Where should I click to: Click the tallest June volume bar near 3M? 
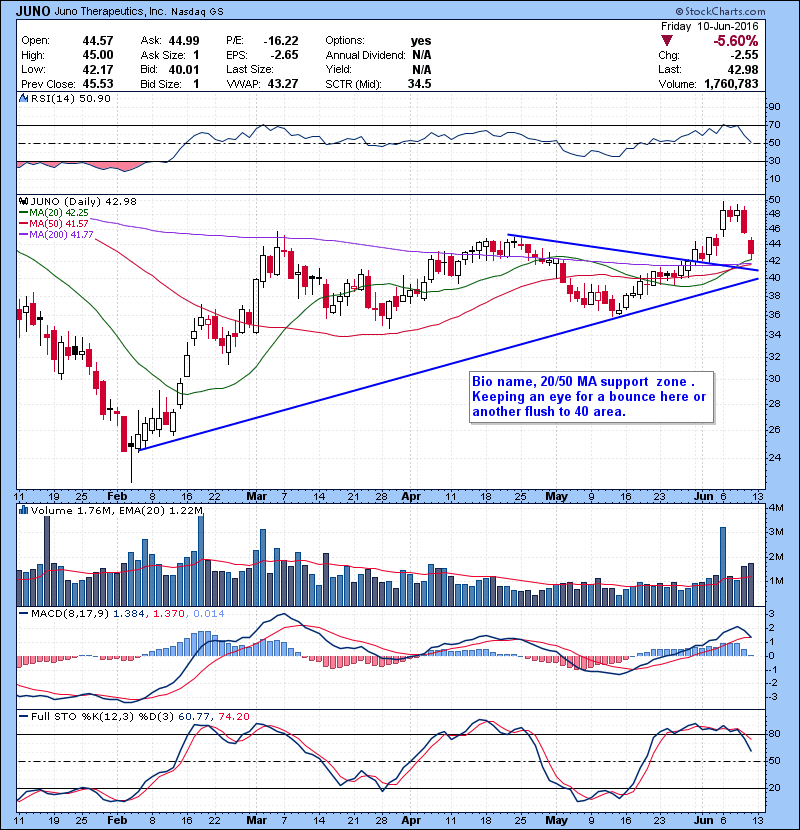(723, 566)
